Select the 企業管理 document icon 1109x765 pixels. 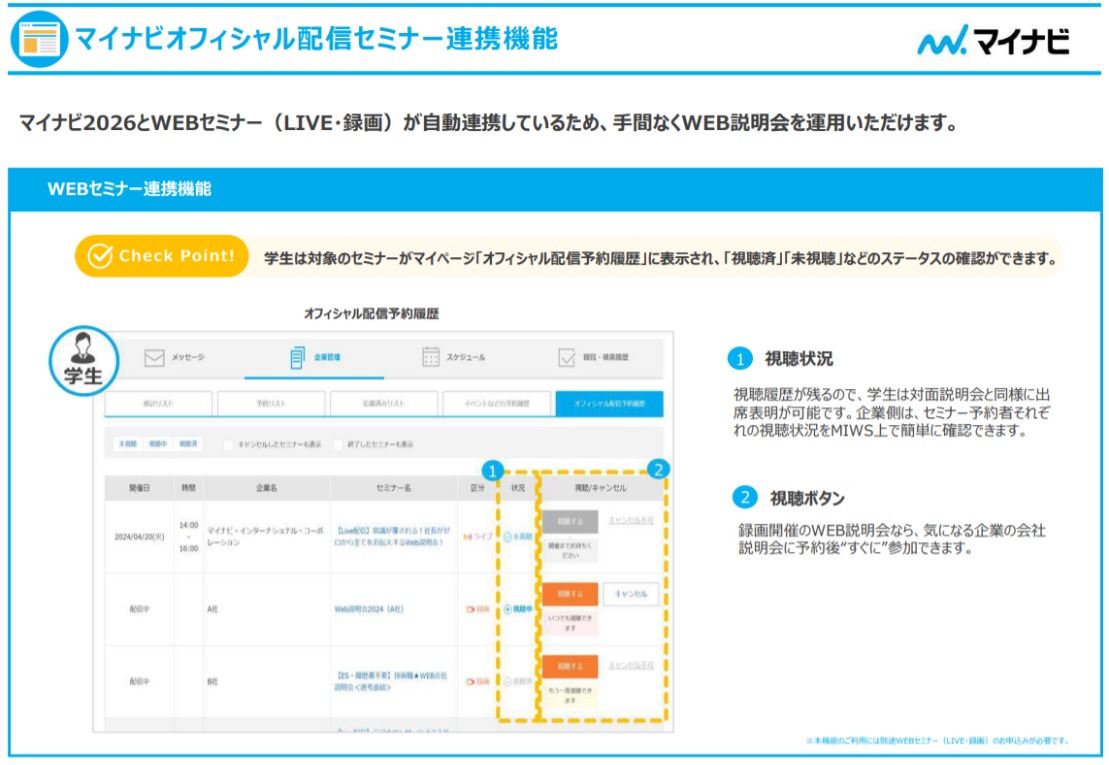pyautogui.click(x=298, y=358)
